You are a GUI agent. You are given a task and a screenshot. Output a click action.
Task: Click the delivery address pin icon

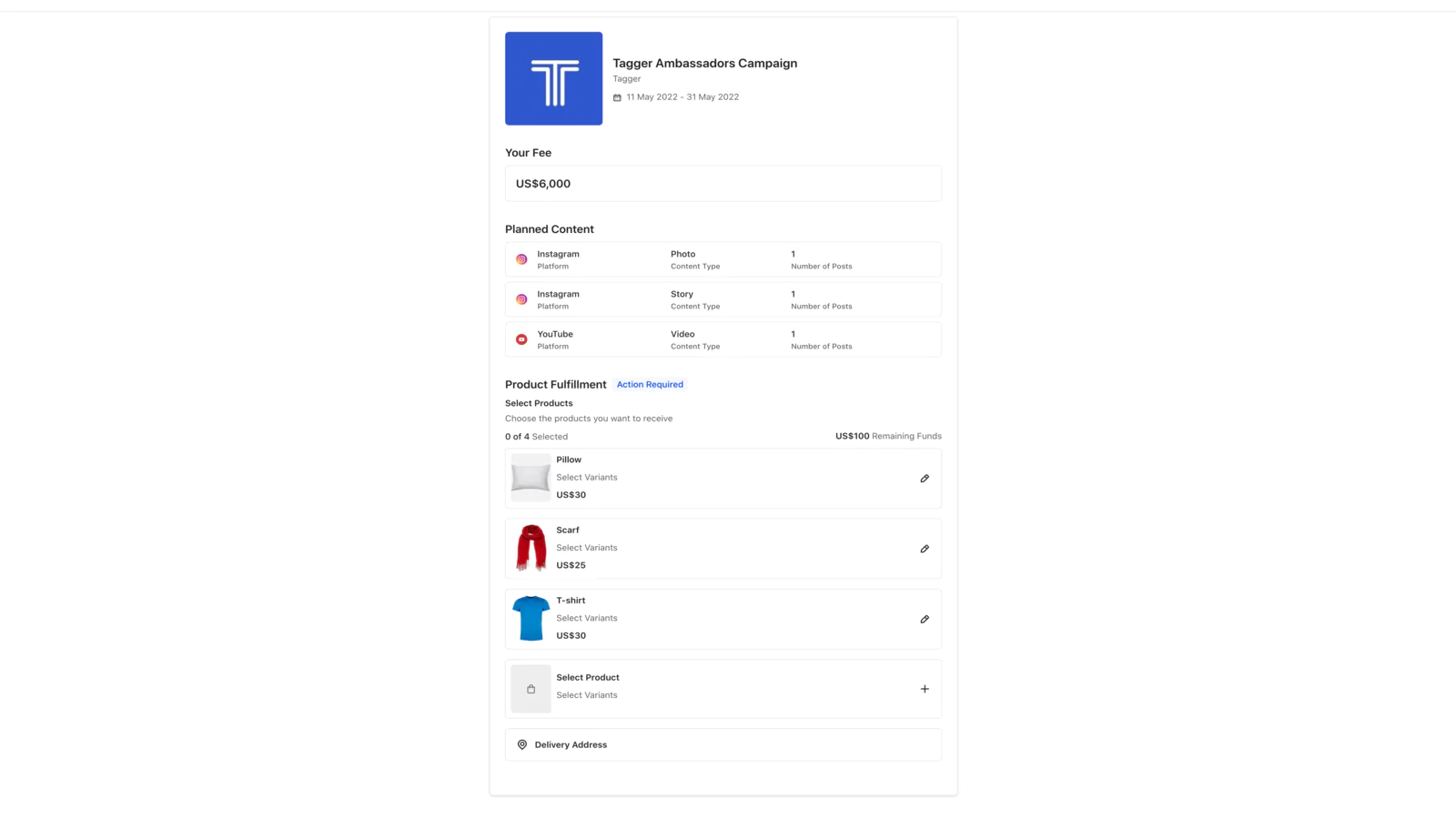tap(522, 744)
